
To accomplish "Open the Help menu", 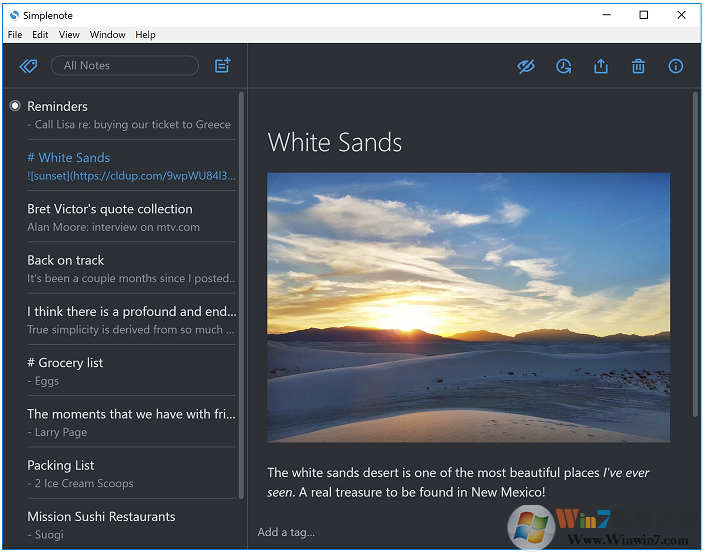I will click(x=146, y=35).
